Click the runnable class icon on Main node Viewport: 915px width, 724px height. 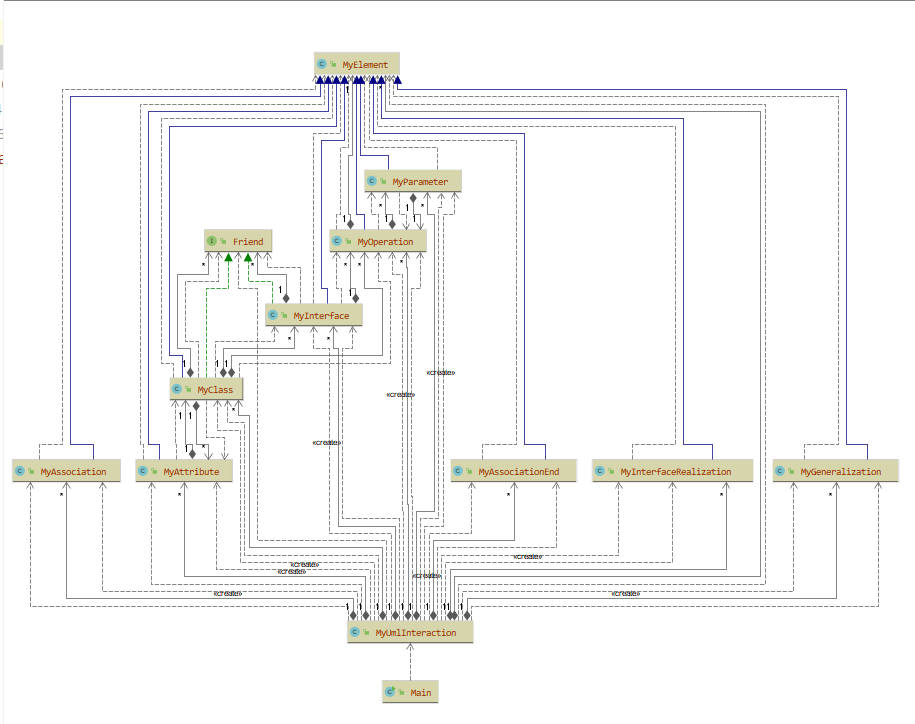pos(390,692)
